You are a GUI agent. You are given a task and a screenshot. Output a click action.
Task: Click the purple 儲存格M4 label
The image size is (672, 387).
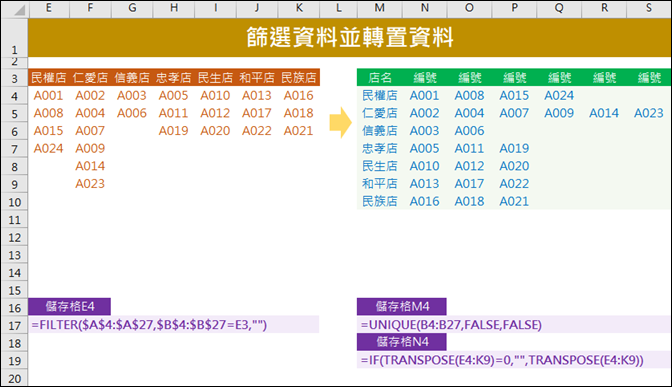(x=402, y=306)
